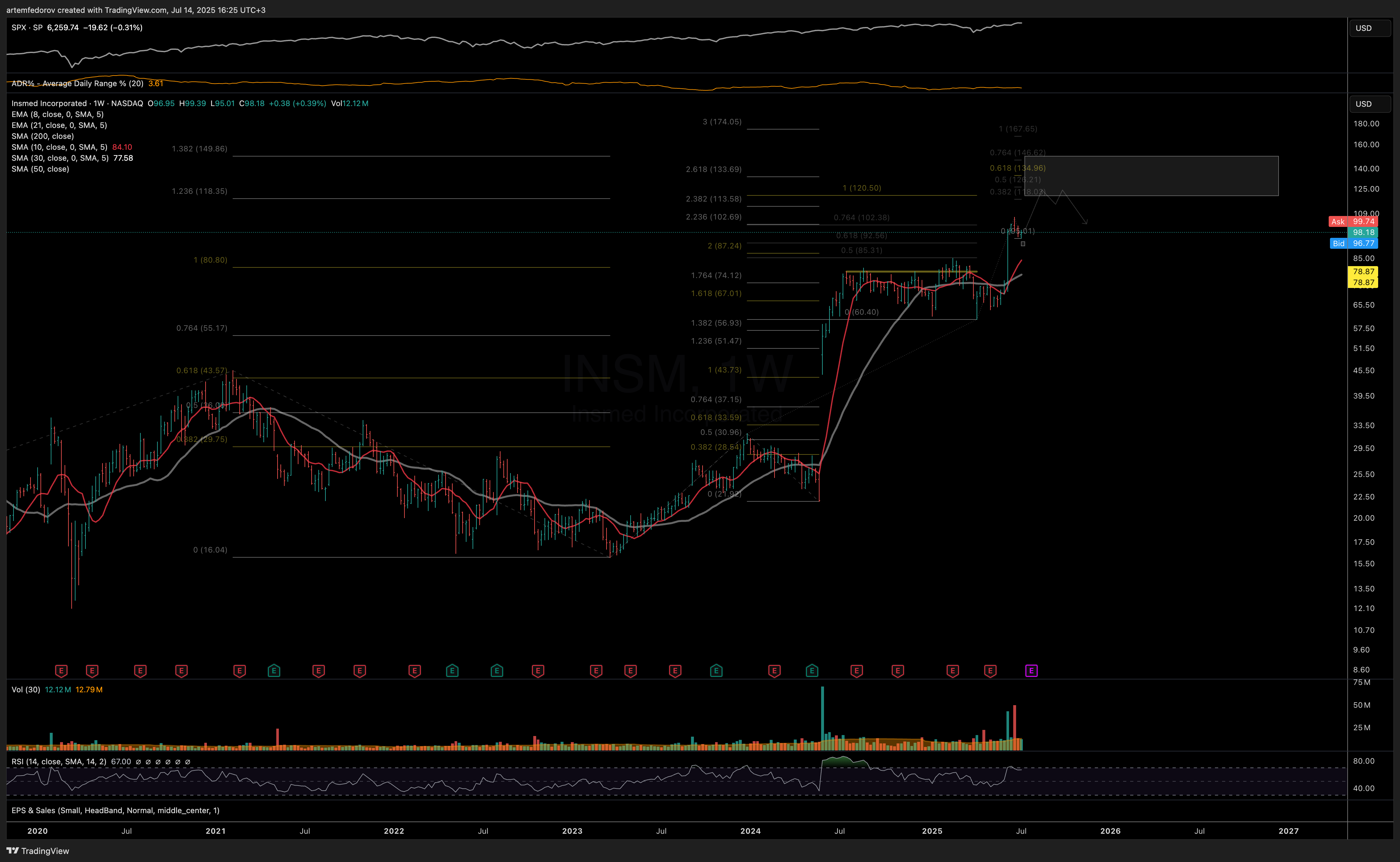Click the 0.618 (43.57) Fibonacci label

(202, 370)
